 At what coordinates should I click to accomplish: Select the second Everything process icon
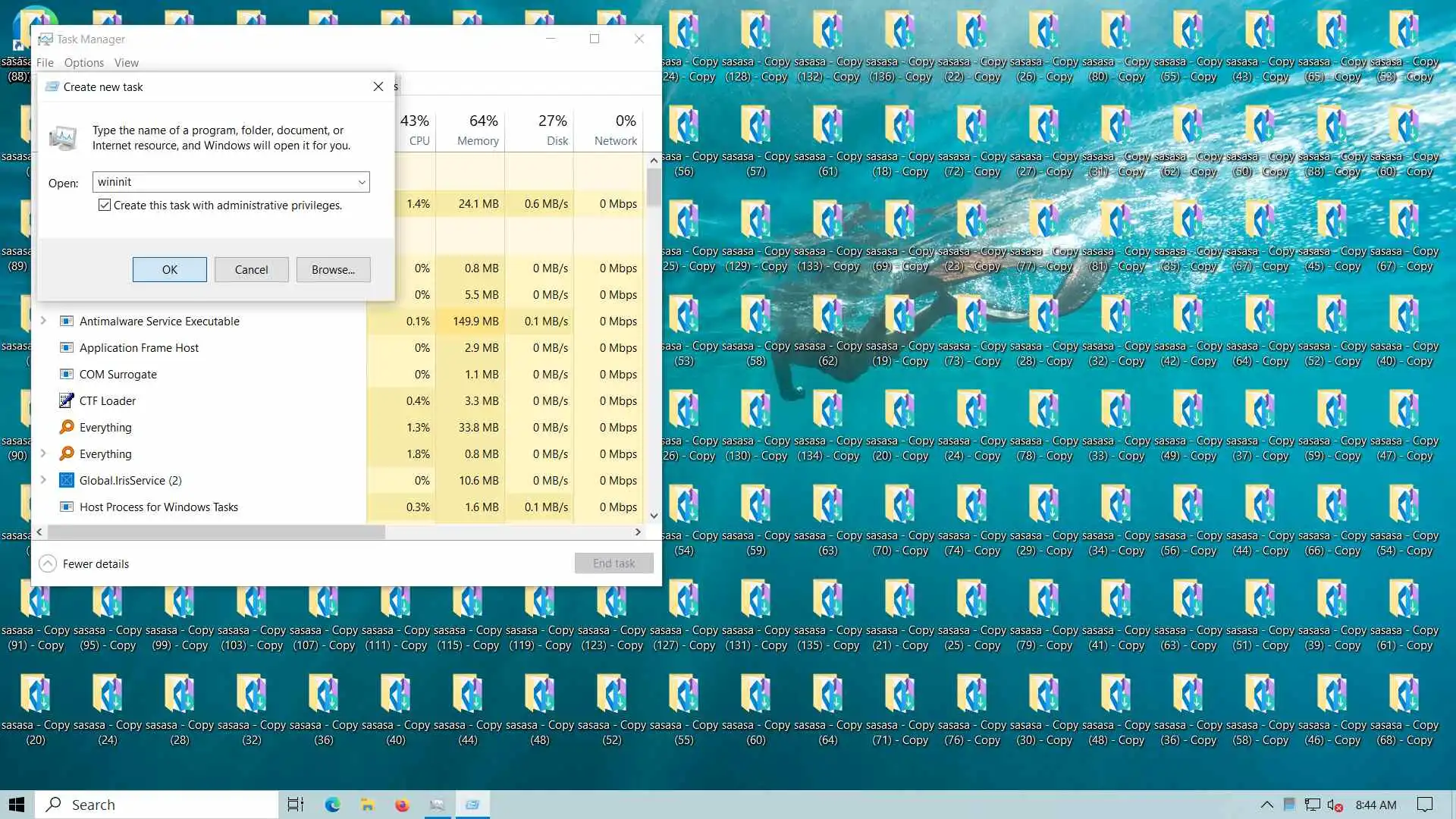coord(67,453)
